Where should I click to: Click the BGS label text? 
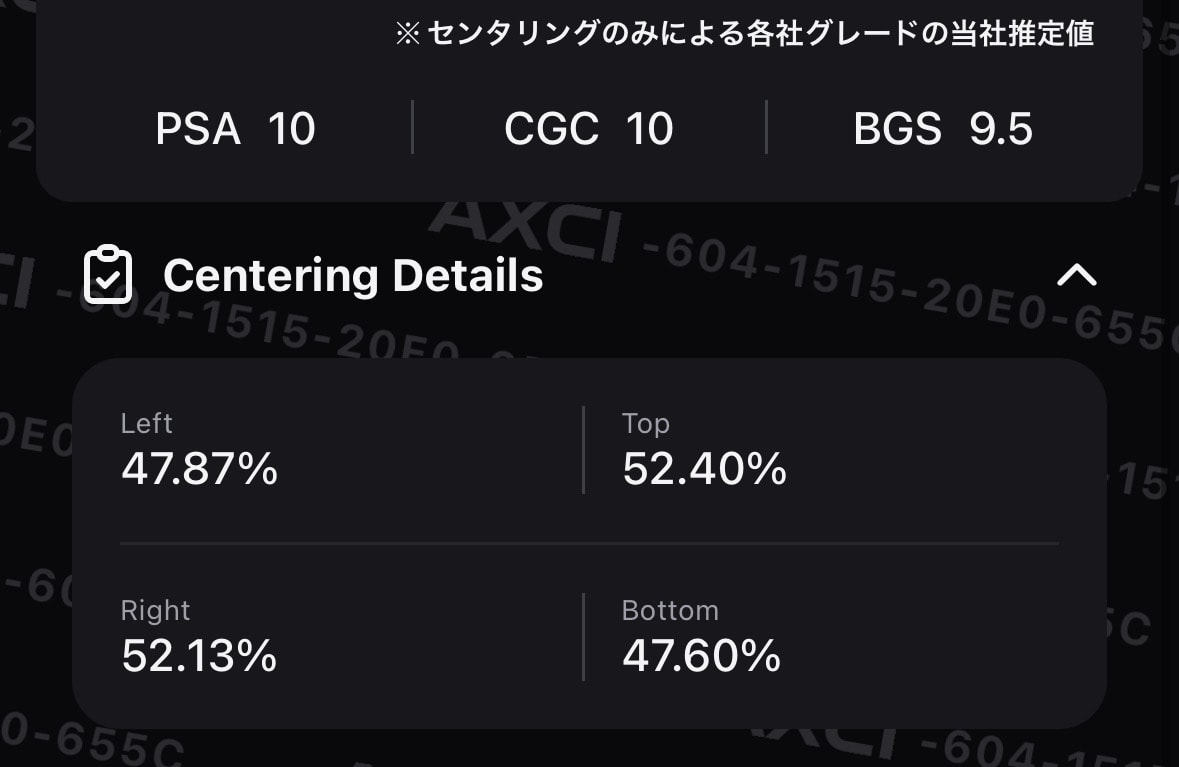click(897, 129)
